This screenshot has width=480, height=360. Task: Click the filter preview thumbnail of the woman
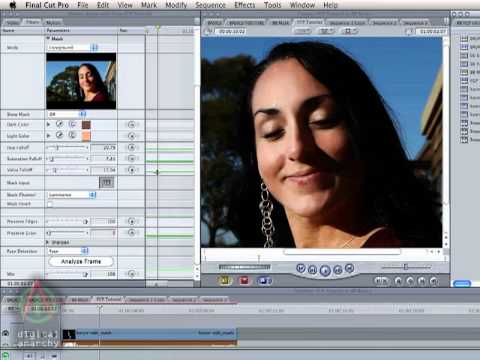click(x=81, y=81)
